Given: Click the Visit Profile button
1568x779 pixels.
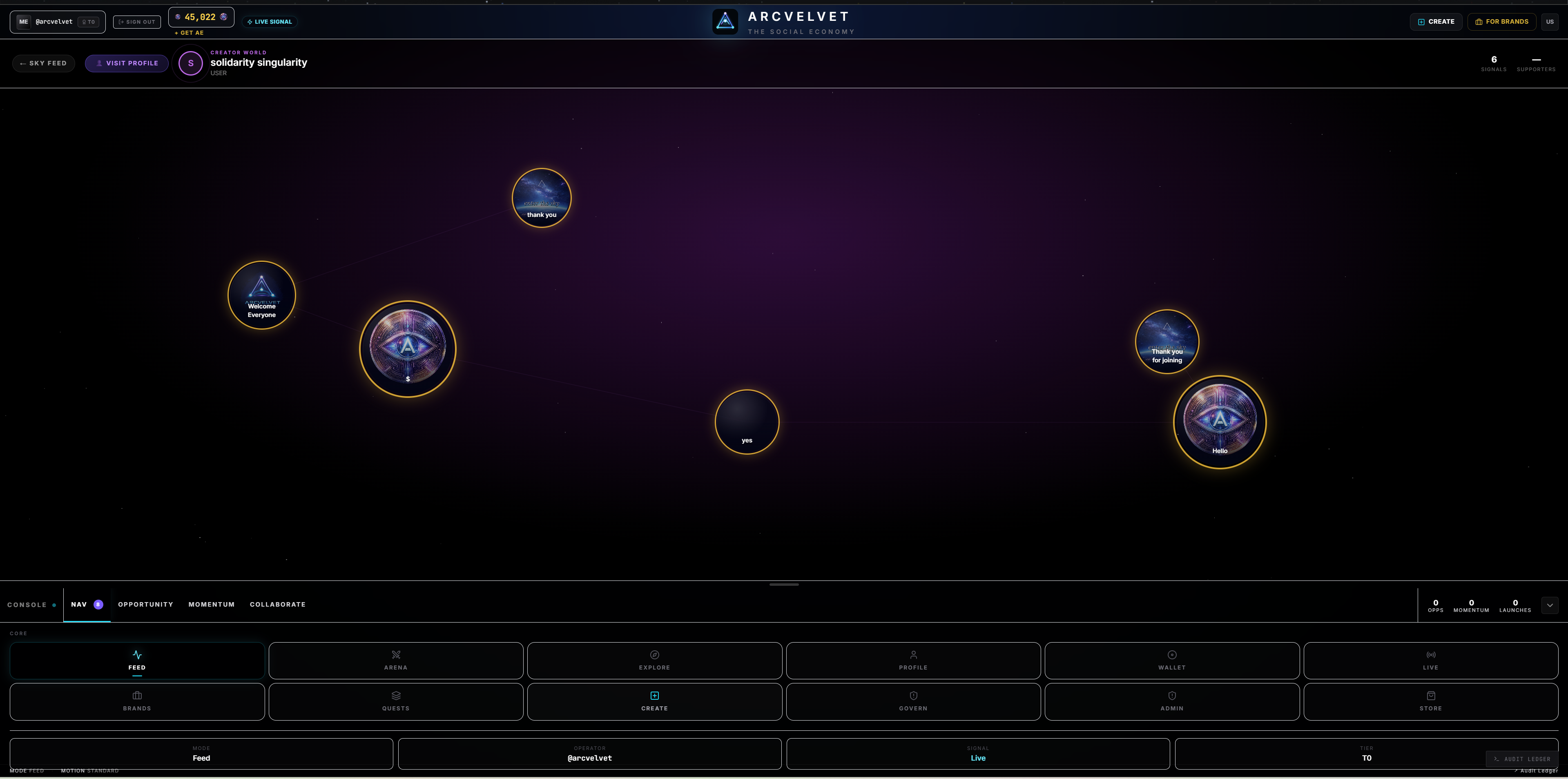Looking at the screenshot, I should click(127, 63).
